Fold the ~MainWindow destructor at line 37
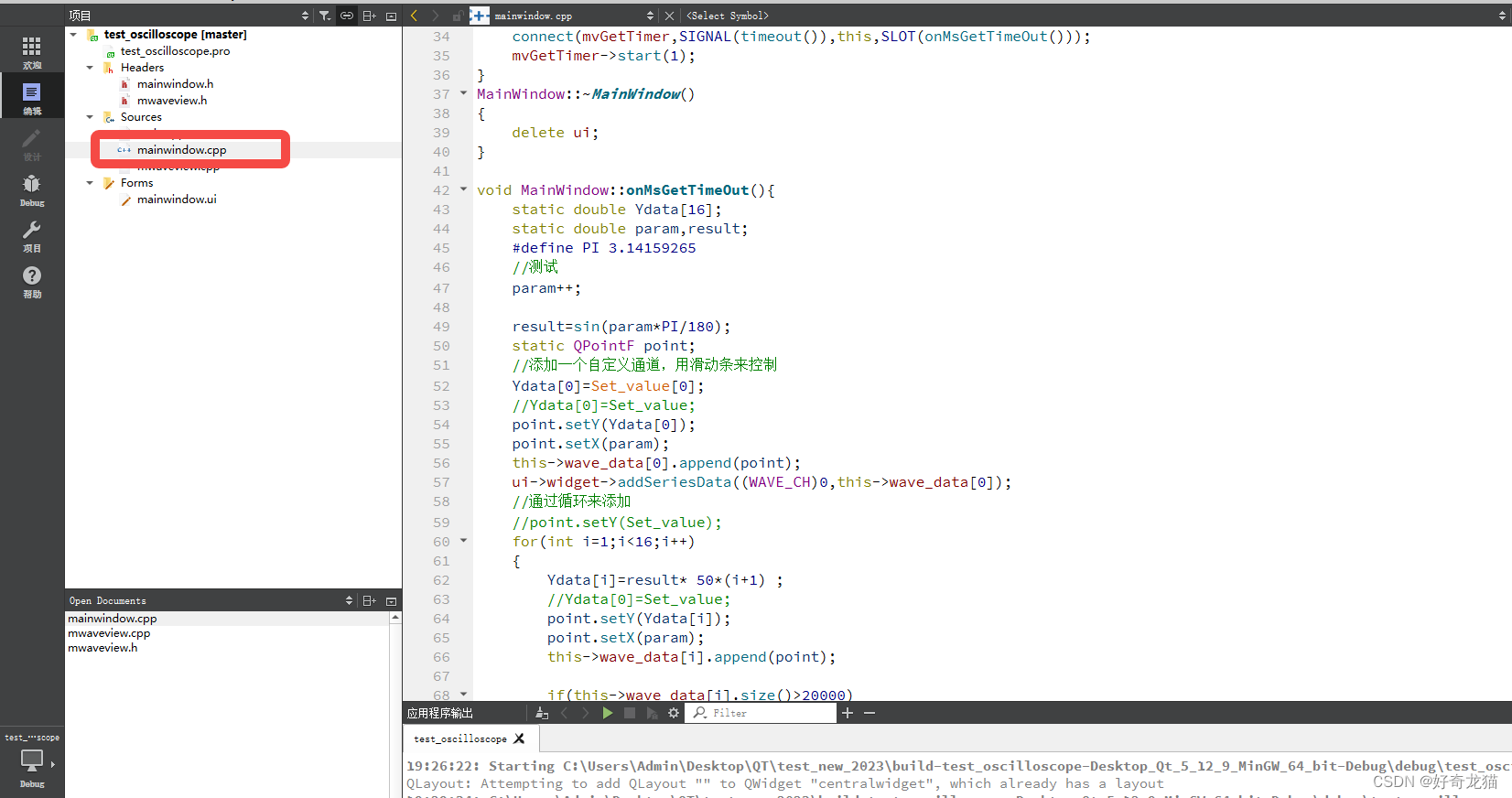This screenshot has height=798, width=1512. pos(463,93)
